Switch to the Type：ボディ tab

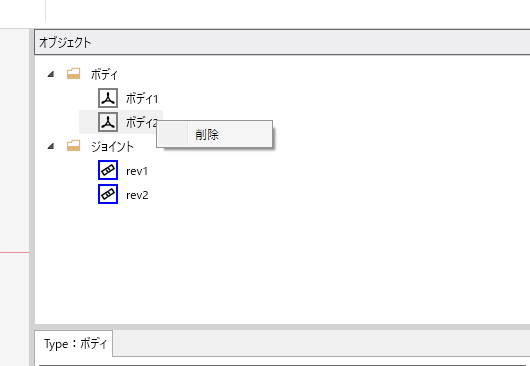[74, 344]
